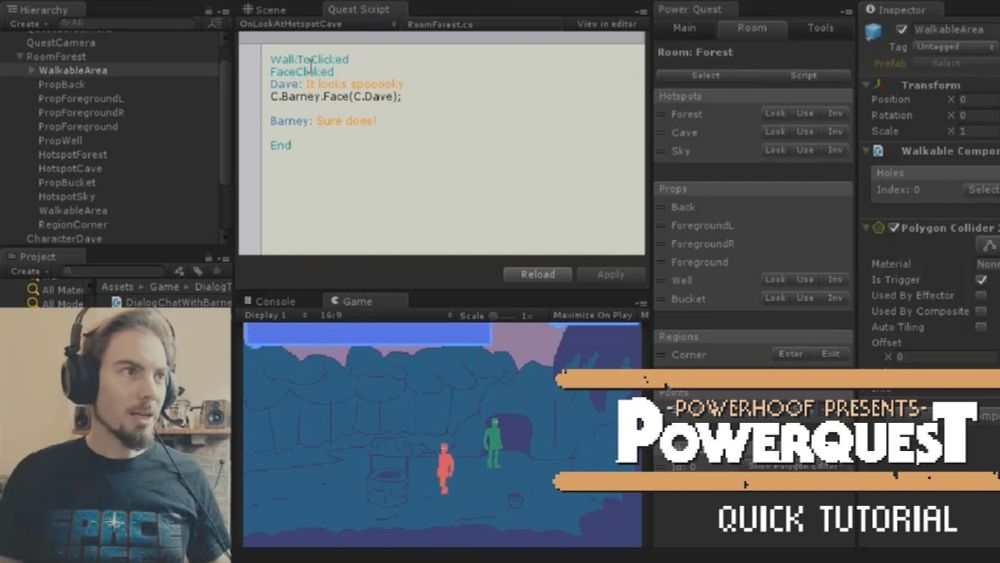
Task: Click the Hierarchy search filter icon
Action: [215, 24]
